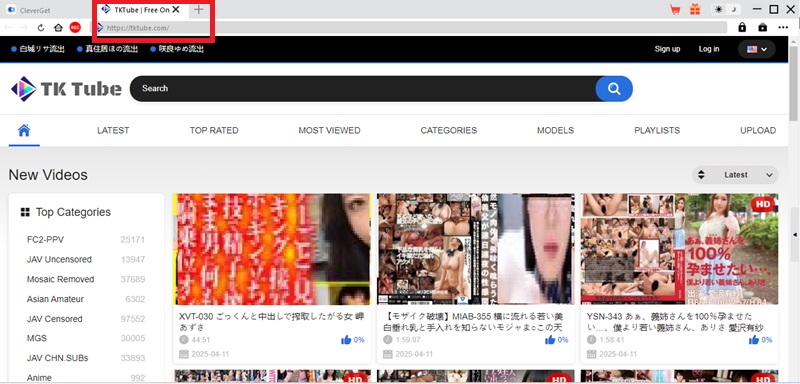The image size is (800, 384).
Task: Select the Mosaic Removed category
Action: (x=60, y=279)
